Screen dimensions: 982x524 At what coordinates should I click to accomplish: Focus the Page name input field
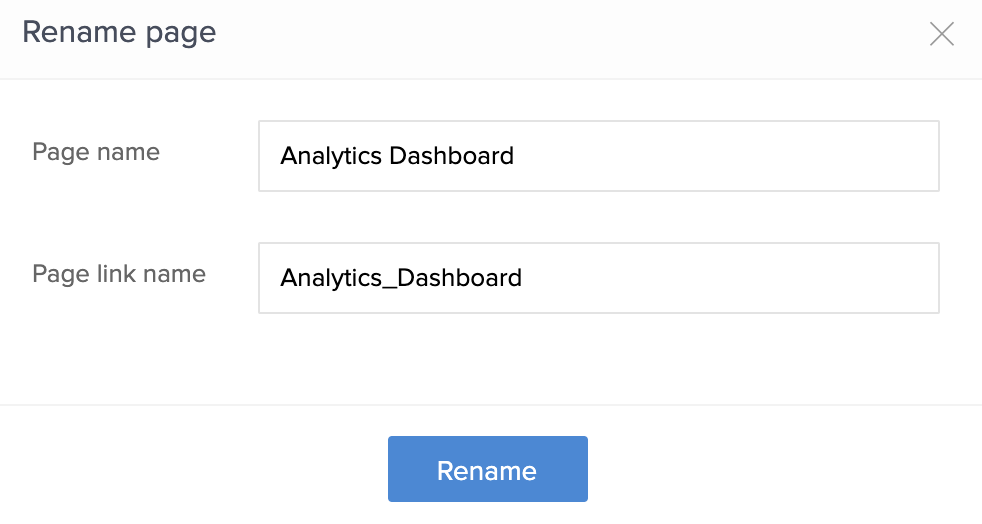(598, 156)
